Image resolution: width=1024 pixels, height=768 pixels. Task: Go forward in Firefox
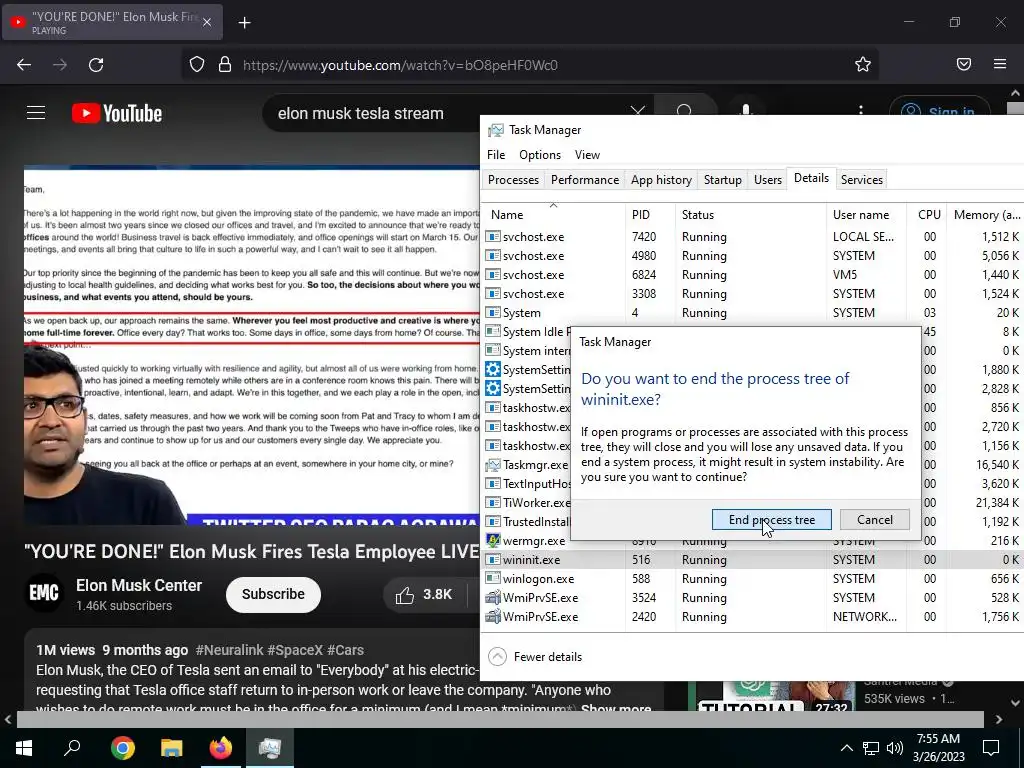click(60, 65)
